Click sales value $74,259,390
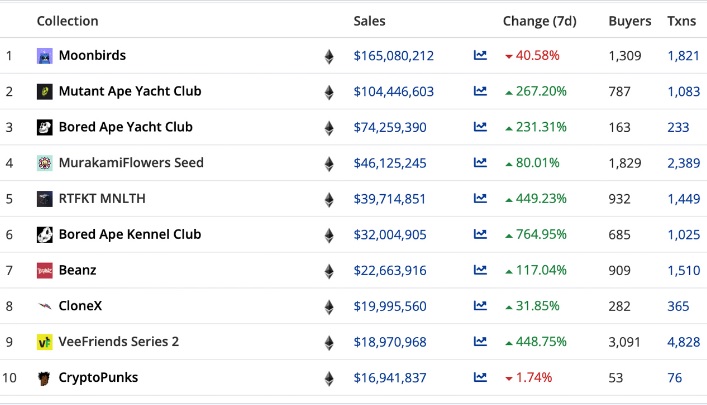Image resolution: width=707 pixels, height=405 pixels. click(x=390, y=128)
